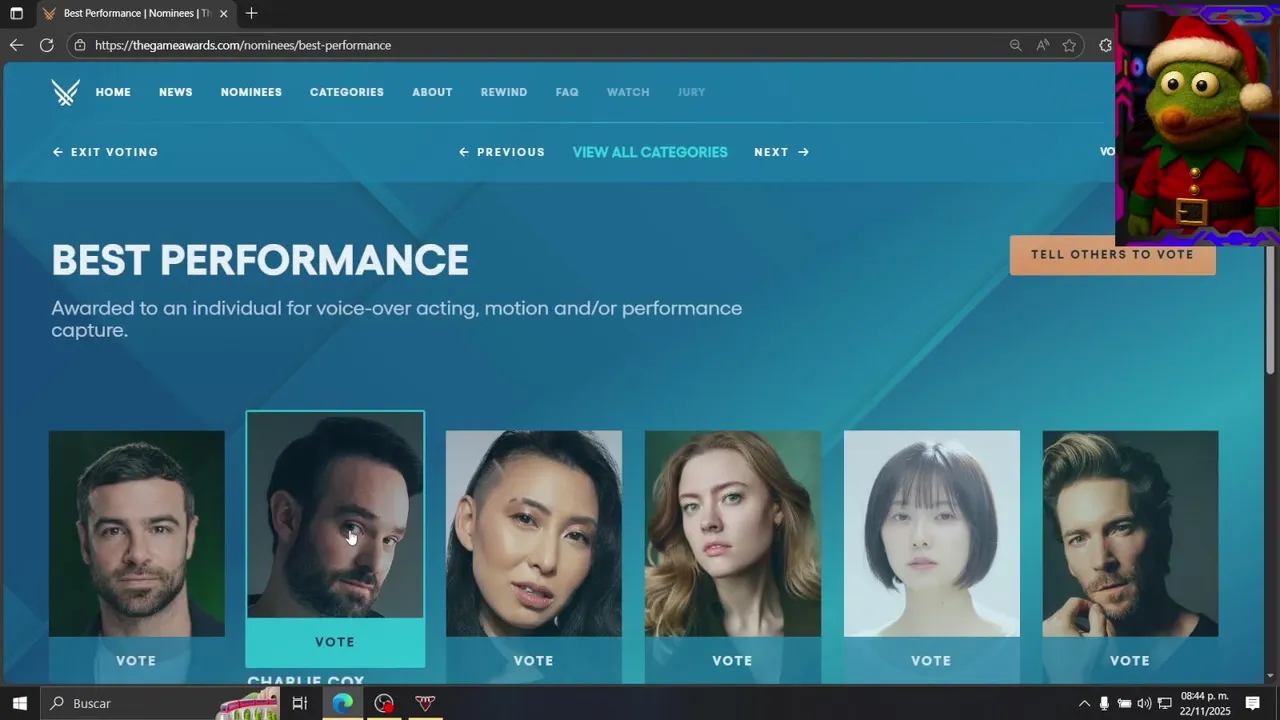
Task: Vote for the last nominee on the right
Action: coord(1130,661)
